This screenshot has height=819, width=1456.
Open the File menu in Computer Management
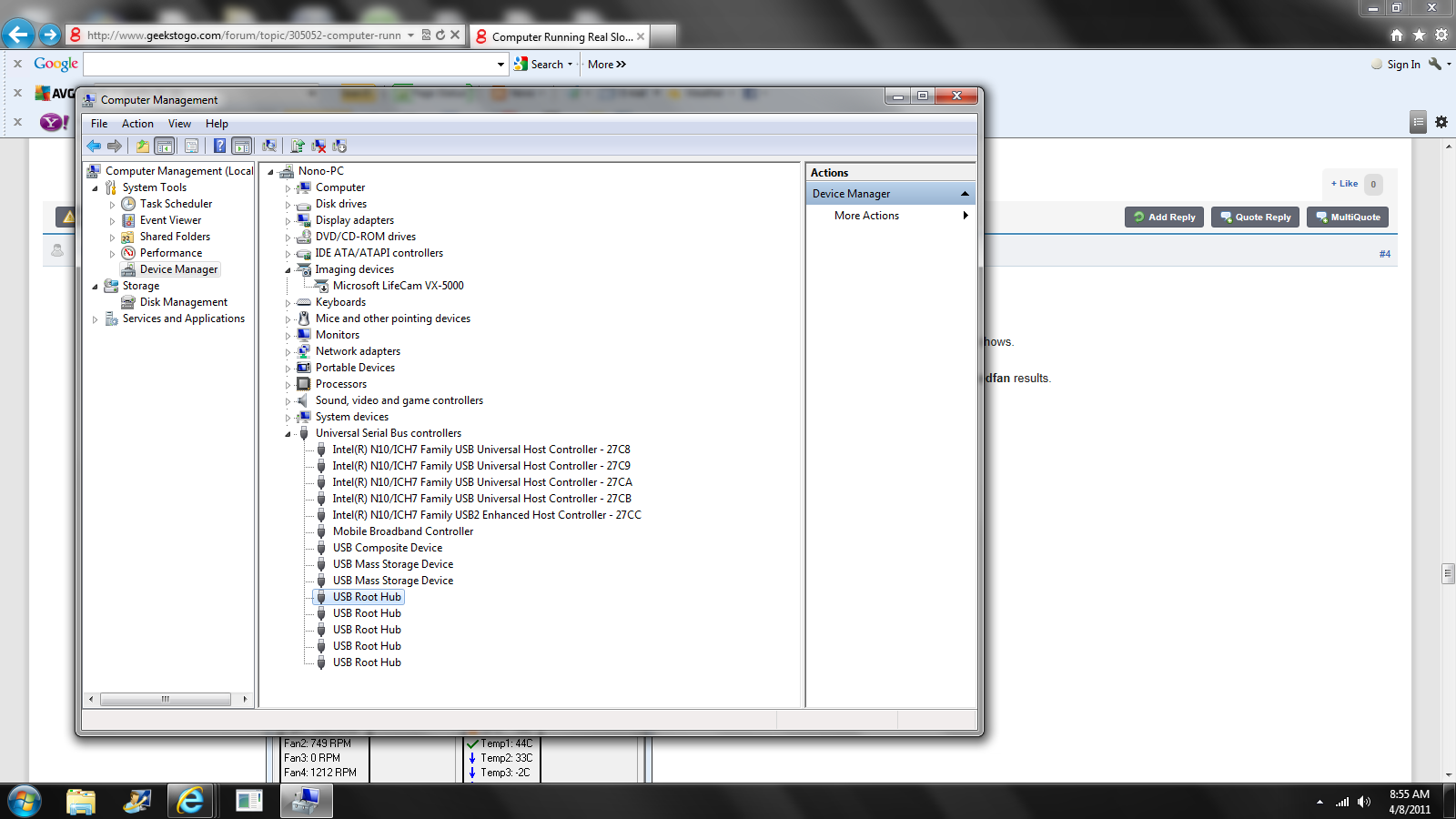coord(99,124)
